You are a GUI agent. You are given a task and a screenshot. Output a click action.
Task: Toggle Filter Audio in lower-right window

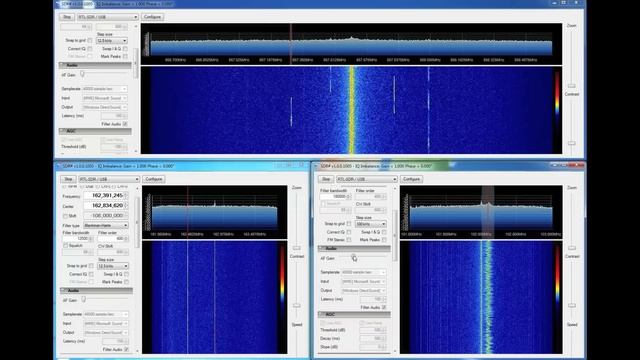pyautogui.click(x=384, y=307)
